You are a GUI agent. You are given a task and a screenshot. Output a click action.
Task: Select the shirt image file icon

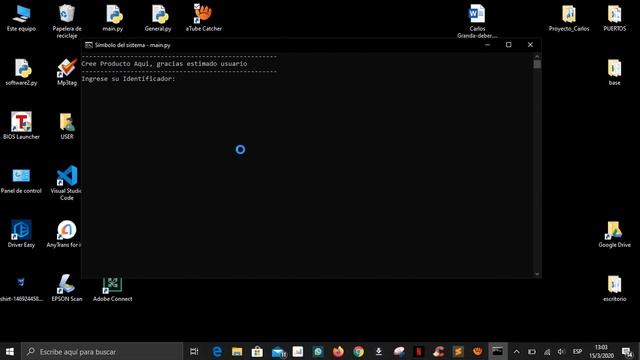pos(21,288)
